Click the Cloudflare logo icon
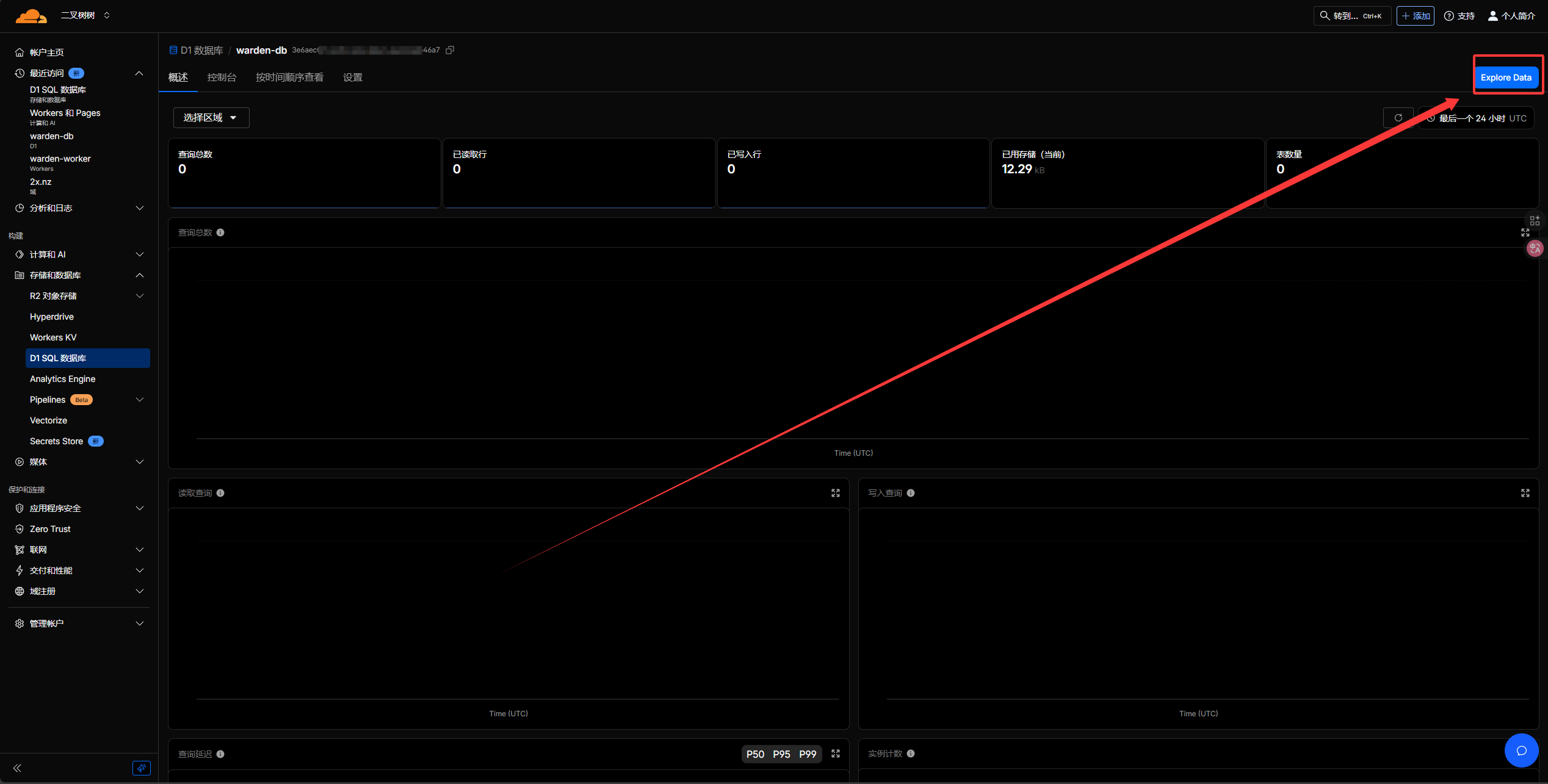 click(x=31, y=16)
